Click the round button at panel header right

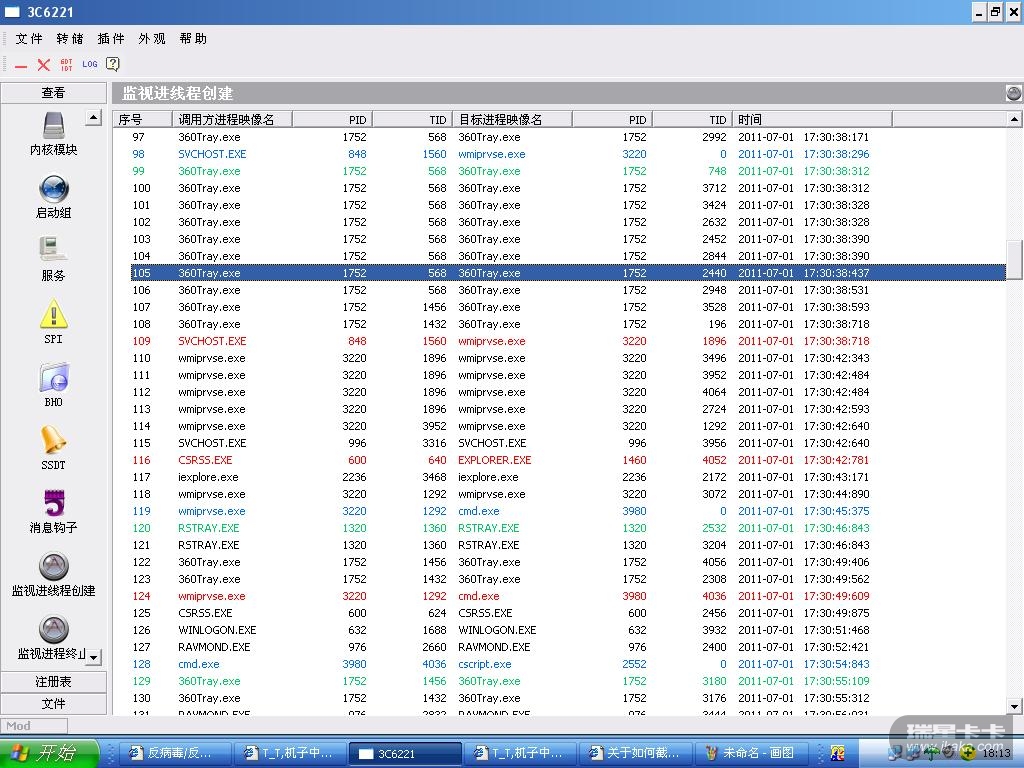click(1014, 93)
